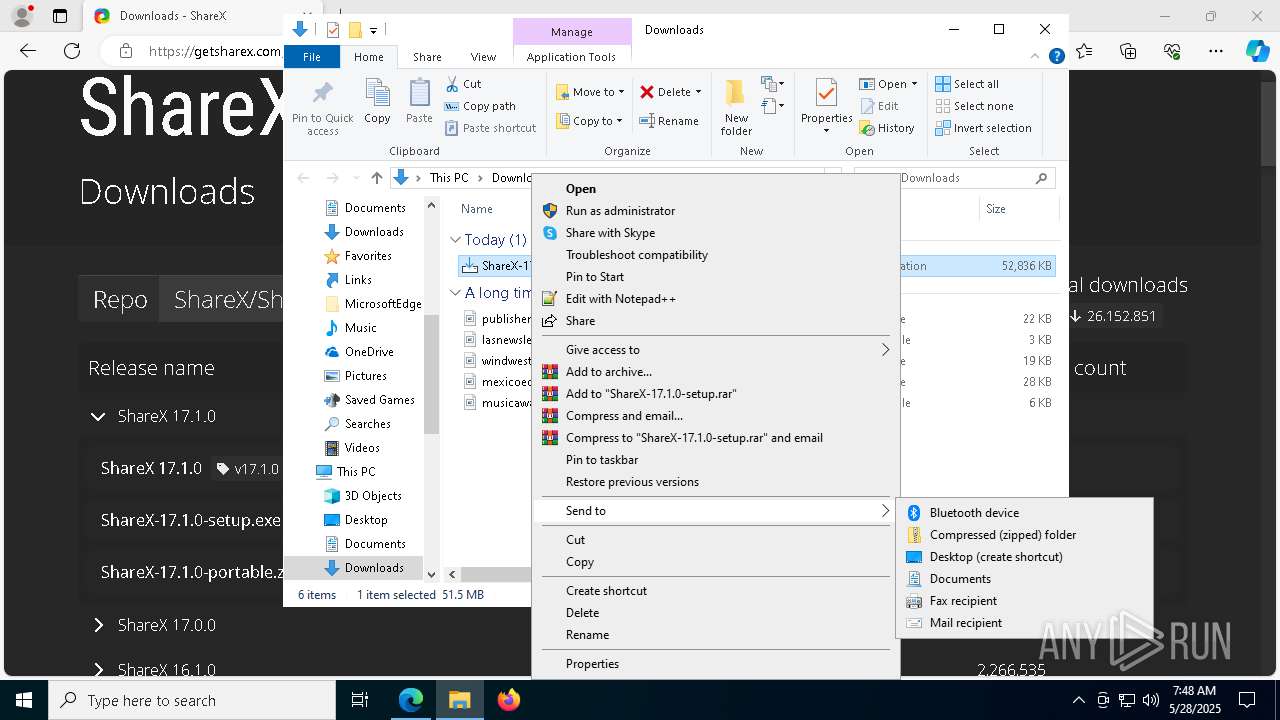Choose Properties in the context menu
Image resolution: width=1280 pixels, height=720 pixels.
pyautogui.click(x=716, y=664)
